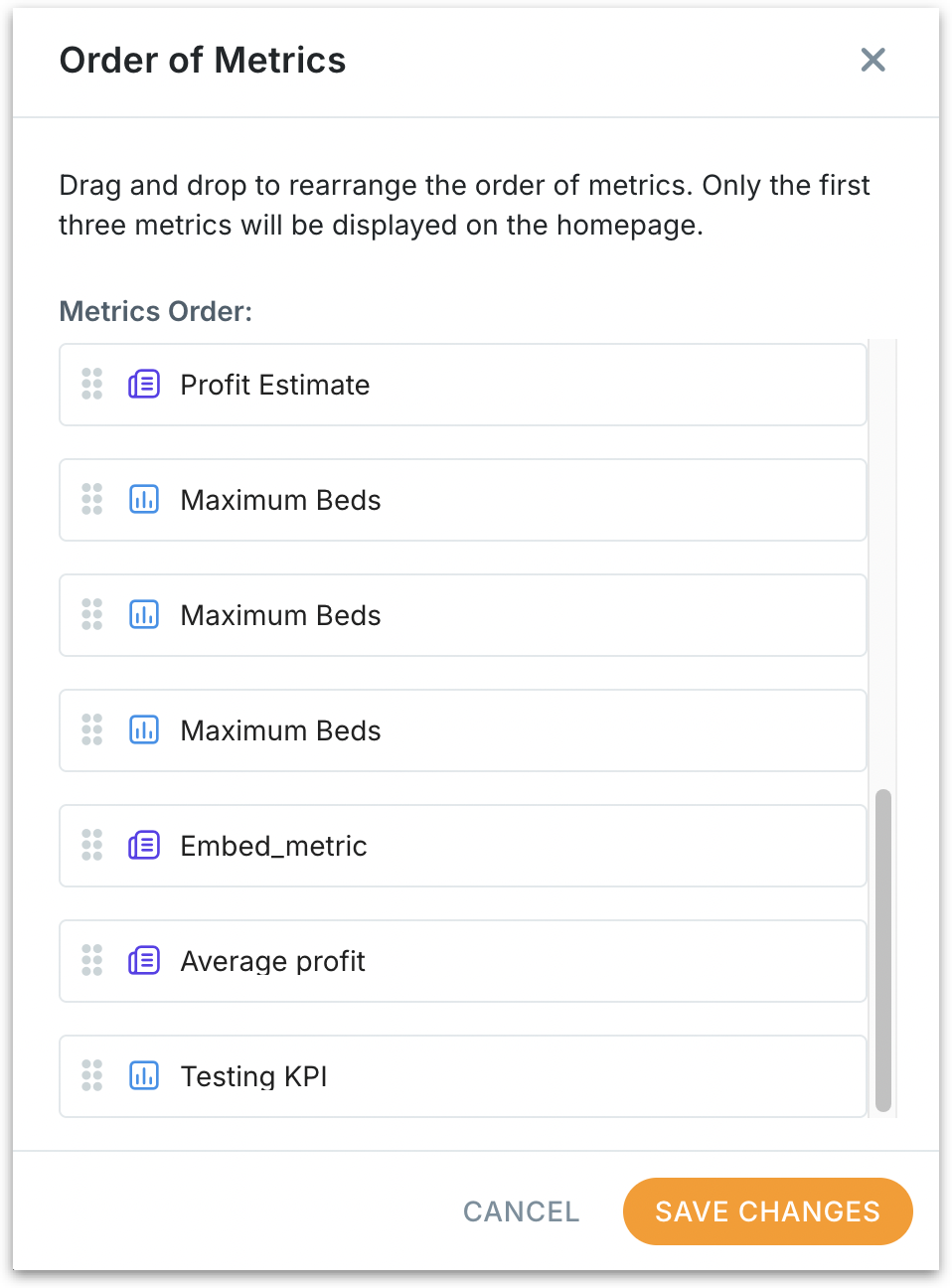Click the document icon beside Average profit
This screenshot has width=952, height=1288.
pos(144,960)
